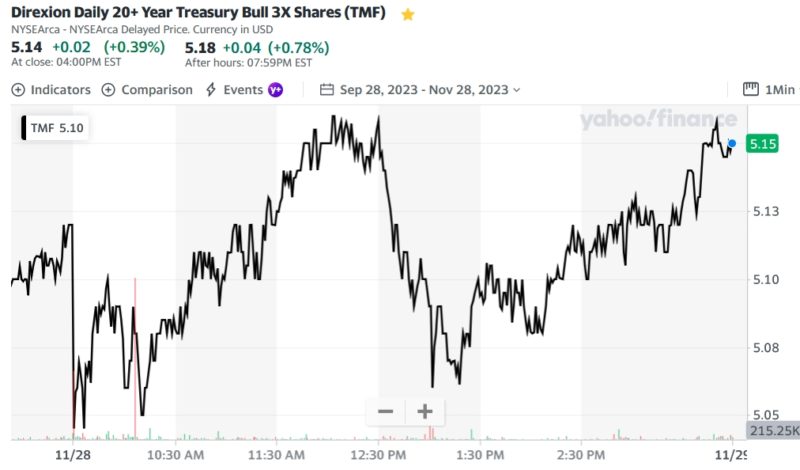The image size is (800, 470).
Task: Click the green 5.15 price tag
Action: pyautogui.click(x=763, y=144)
